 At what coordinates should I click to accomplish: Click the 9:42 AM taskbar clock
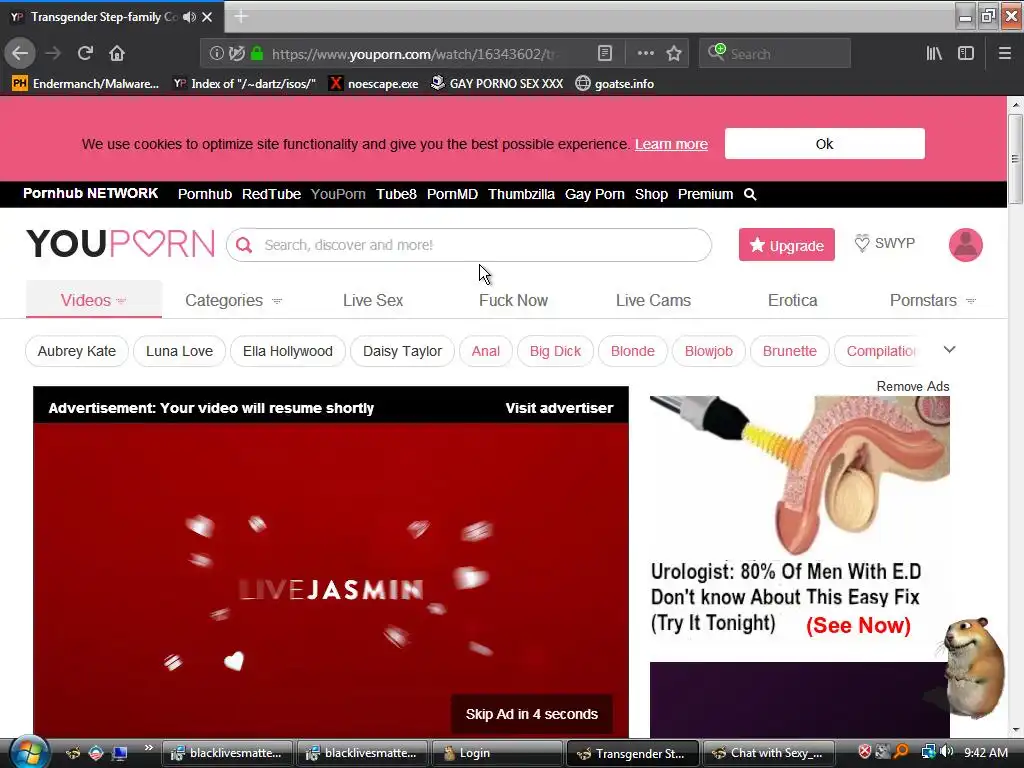click(985, 752)
